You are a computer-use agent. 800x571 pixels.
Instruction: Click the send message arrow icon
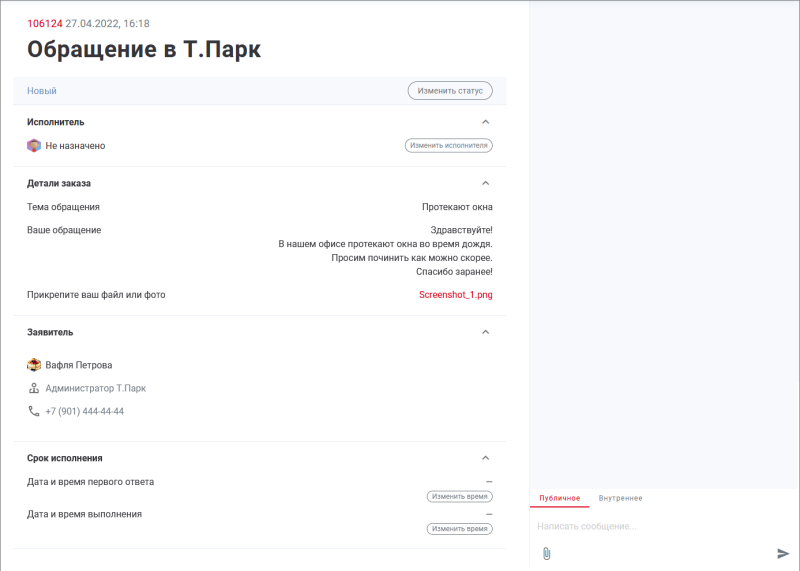tap(783, 553)
